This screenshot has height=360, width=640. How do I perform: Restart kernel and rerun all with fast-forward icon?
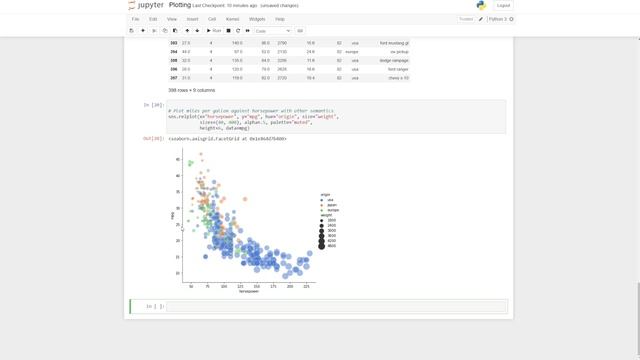(x=248, y=31)
